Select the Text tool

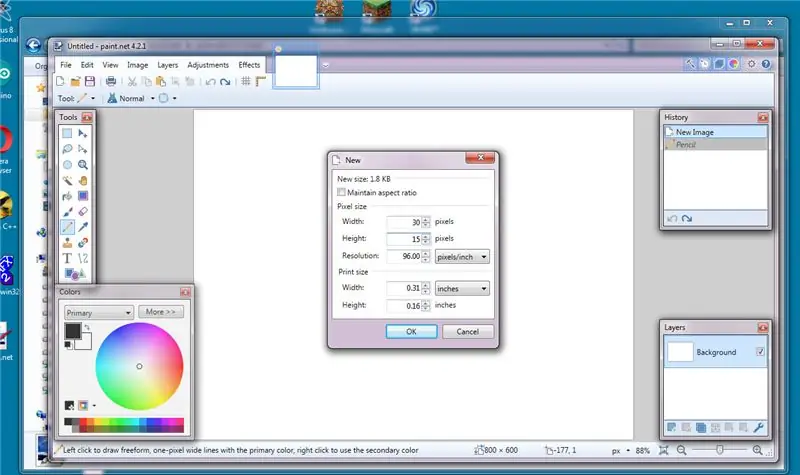pyautogui.click(x=67, y=259)
